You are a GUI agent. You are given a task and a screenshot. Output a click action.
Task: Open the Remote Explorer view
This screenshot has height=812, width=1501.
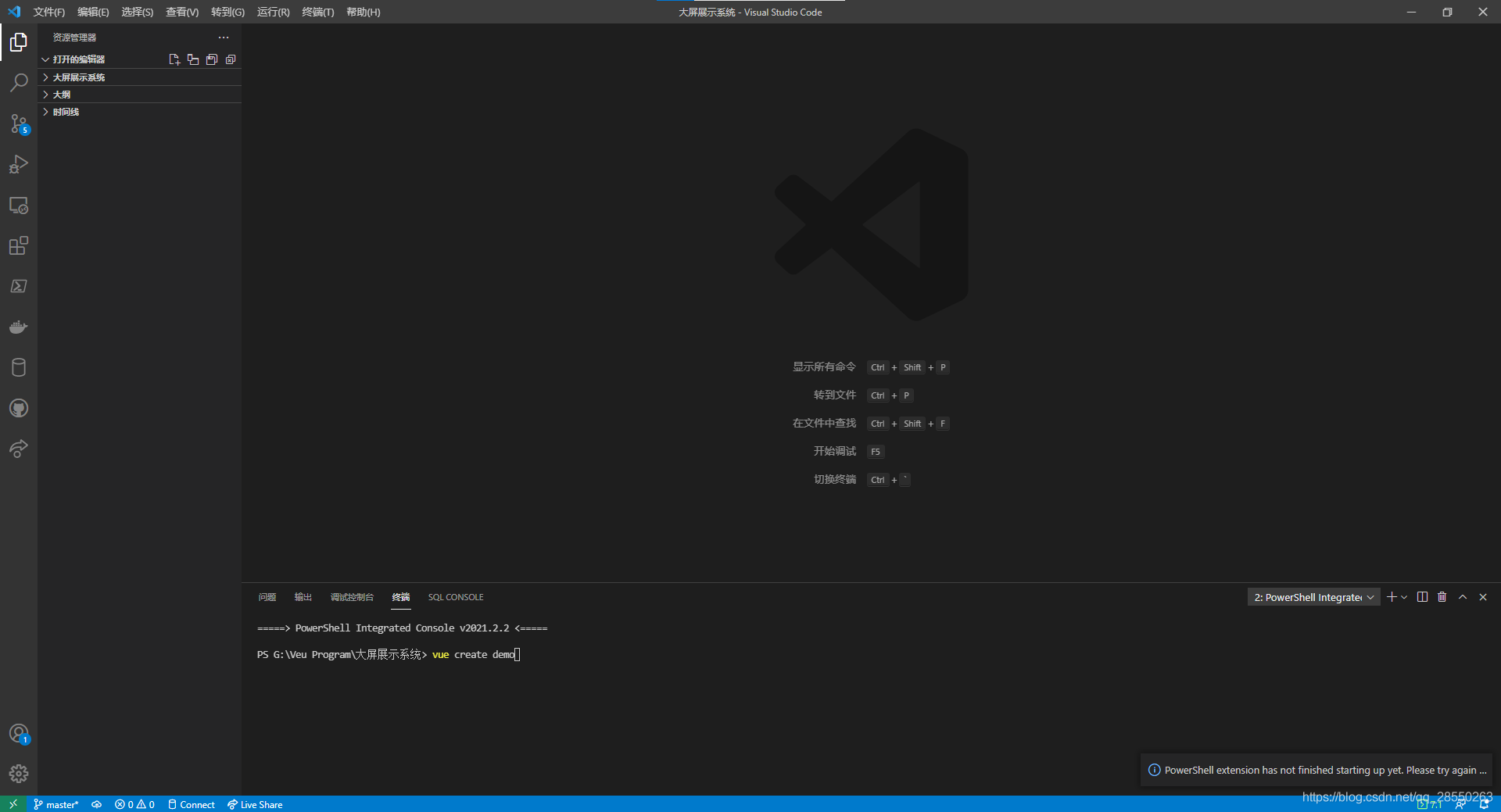point(19,205)
